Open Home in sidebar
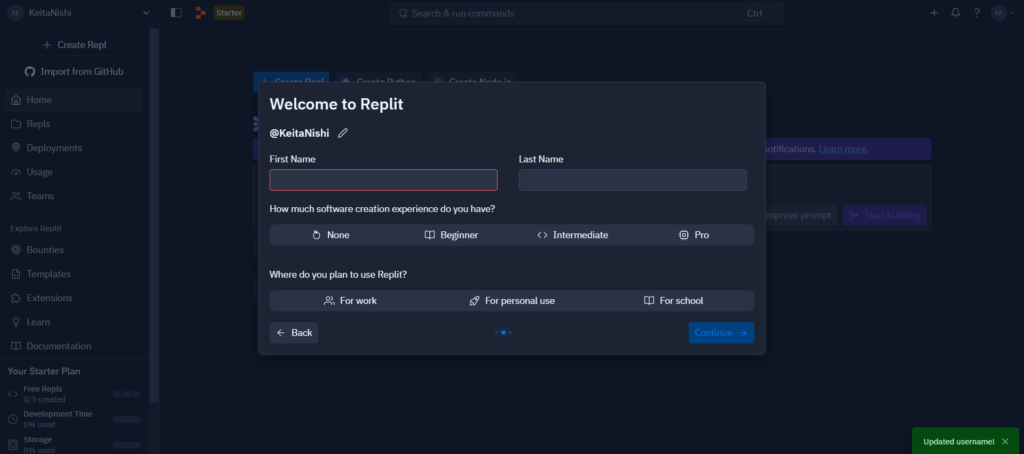 pyautogui.click(x=74, y=100)
